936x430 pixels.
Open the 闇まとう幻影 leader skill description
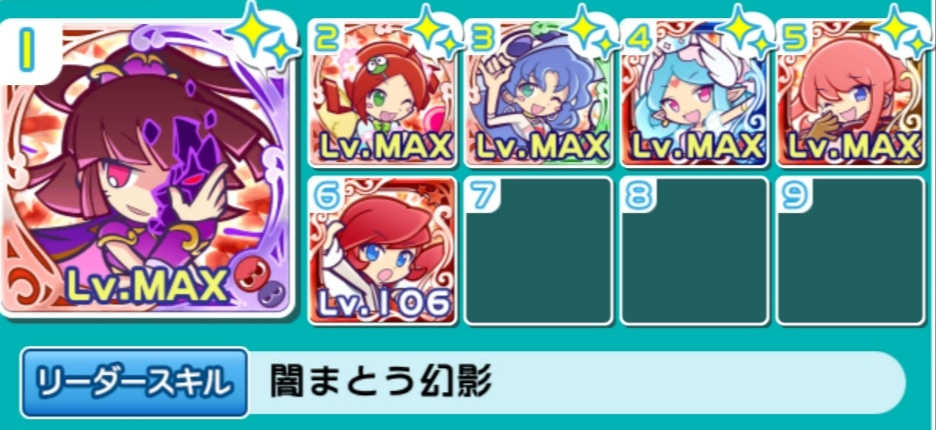click(380, 381)
